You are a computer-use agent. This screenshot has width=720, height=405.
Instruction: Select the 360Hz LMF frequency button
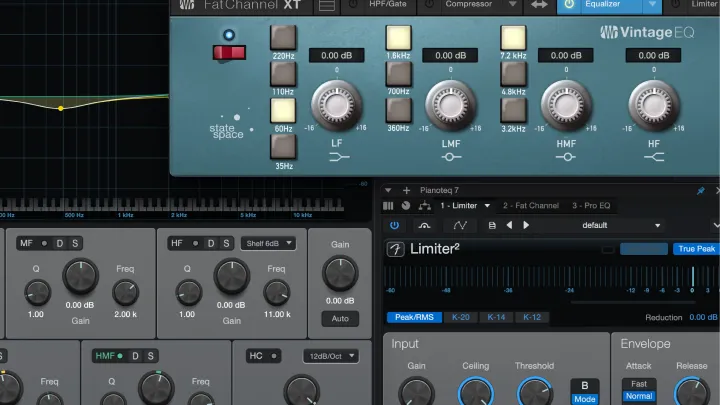click(398, 110)
